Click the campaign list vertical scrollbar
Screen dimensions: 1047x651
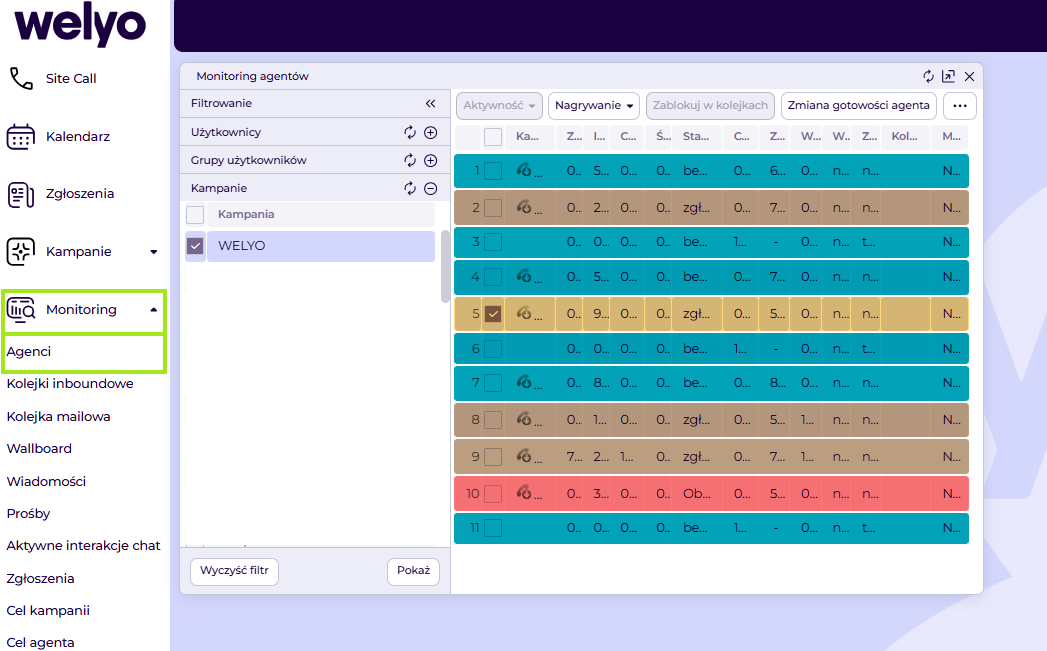click(445, 267)
